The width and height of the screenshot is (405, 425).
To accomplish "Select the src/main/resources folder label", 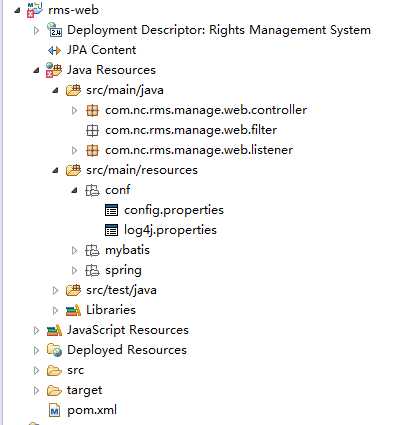I will point(142,170).
